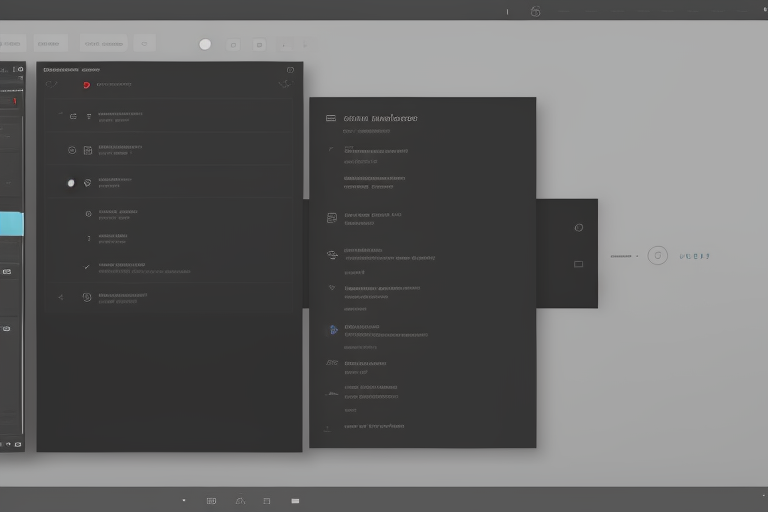Collapse the left-arrow row at left panel bottom
768x512 pixels.
(60, 297)
